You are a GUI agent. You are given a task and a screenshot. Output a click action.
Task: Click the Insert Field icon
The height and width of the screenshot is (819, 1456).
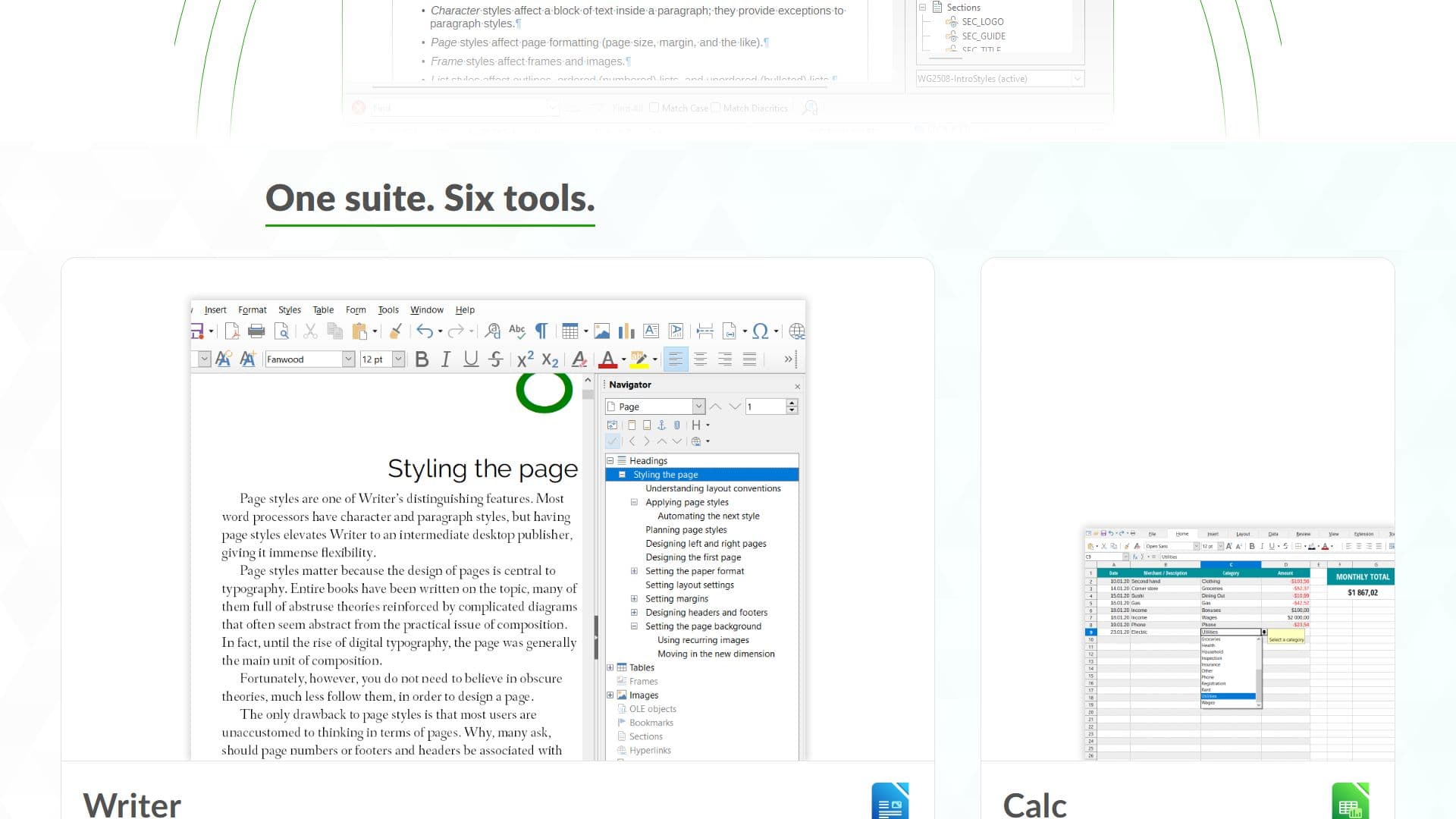pyautogui.click(x=729, y=331)
